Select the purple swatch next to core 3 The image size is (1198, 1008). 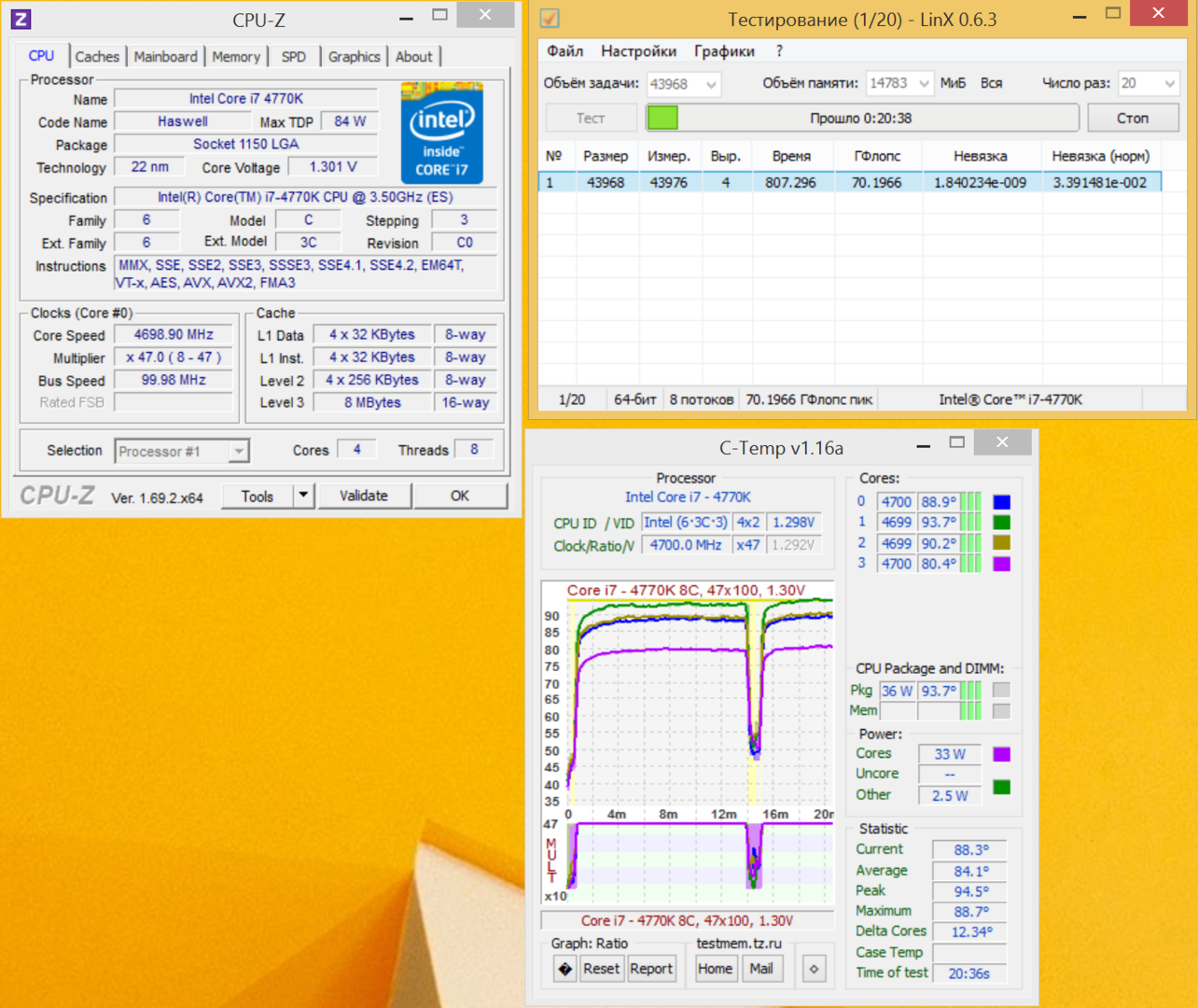click(1001, 564)
